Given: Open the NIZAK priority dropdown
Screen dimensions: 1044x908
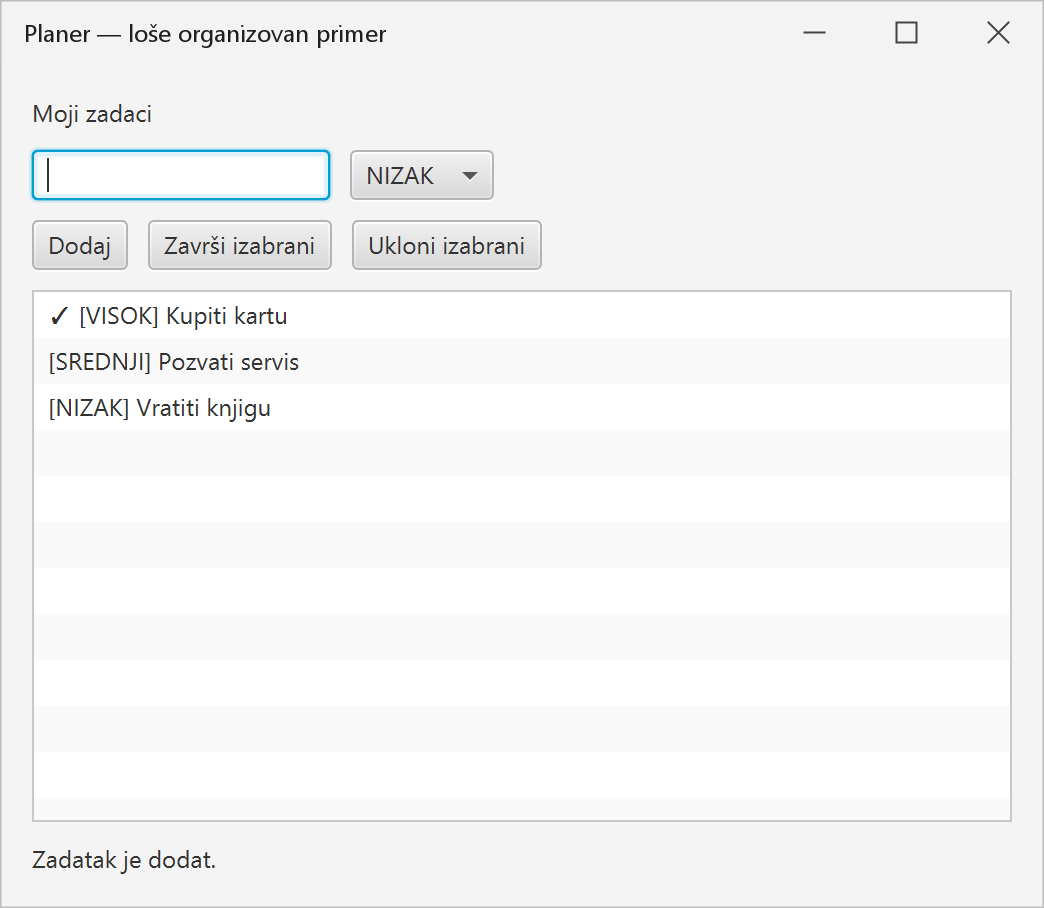Looking at the screenshot, I should click(422, 175).
